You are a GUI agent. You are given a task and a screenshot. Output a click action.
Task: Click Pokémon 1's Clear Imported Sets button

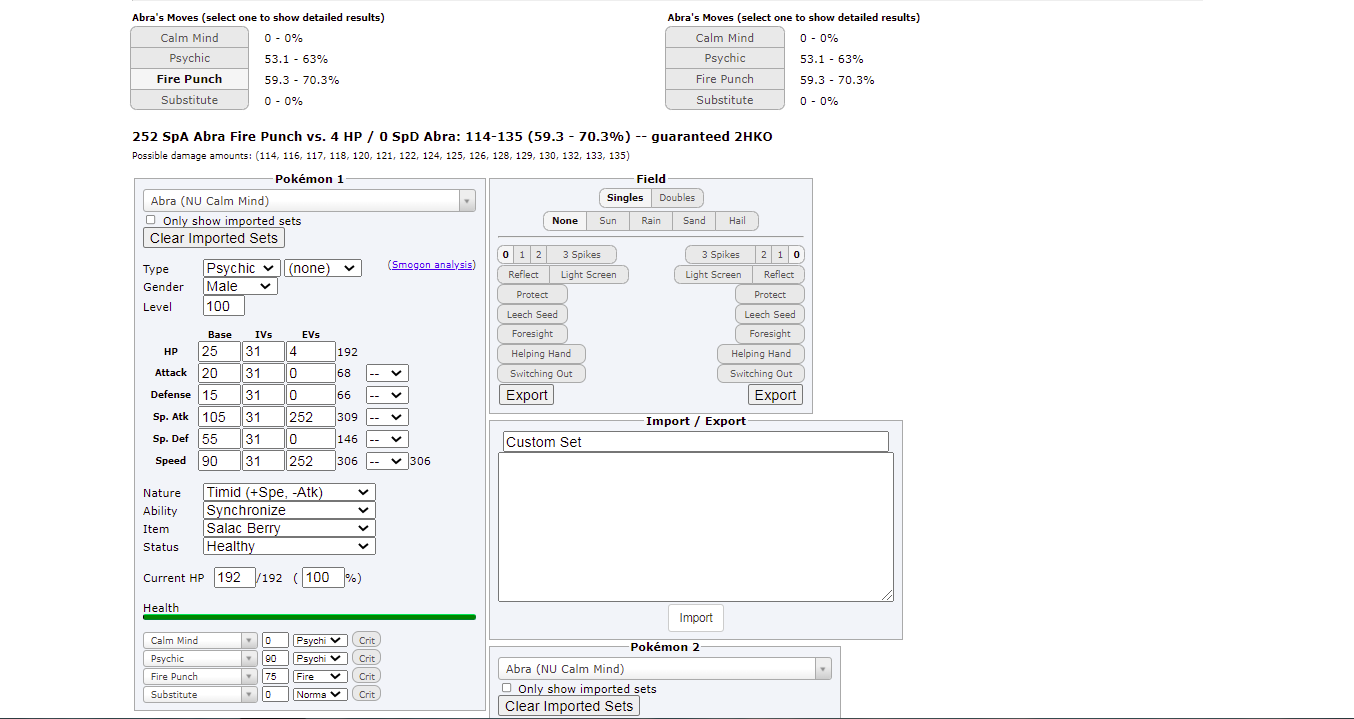(x=215, y=238)
